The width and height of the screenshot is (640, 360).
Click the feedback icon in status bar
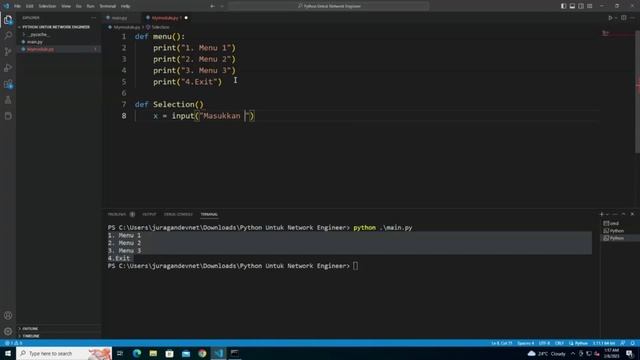pos(623,343)
